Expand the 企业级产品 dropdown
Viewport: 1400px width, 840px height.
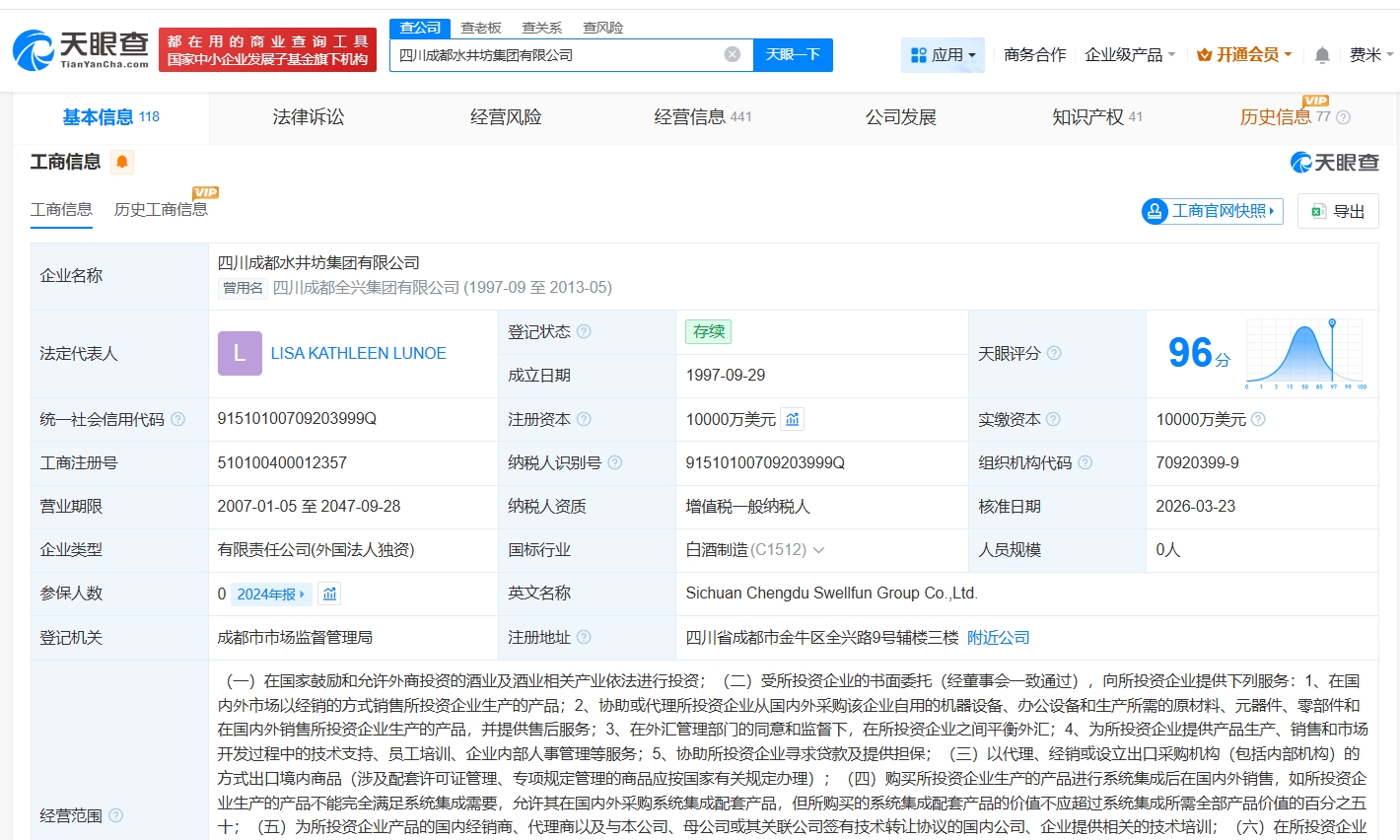tap(1129, 55)
